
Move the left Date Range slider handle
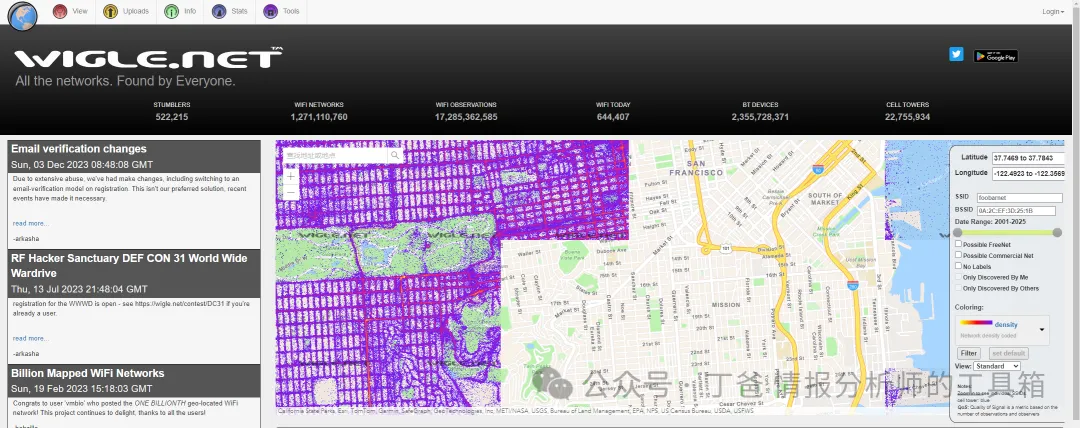tap(957, 233)
